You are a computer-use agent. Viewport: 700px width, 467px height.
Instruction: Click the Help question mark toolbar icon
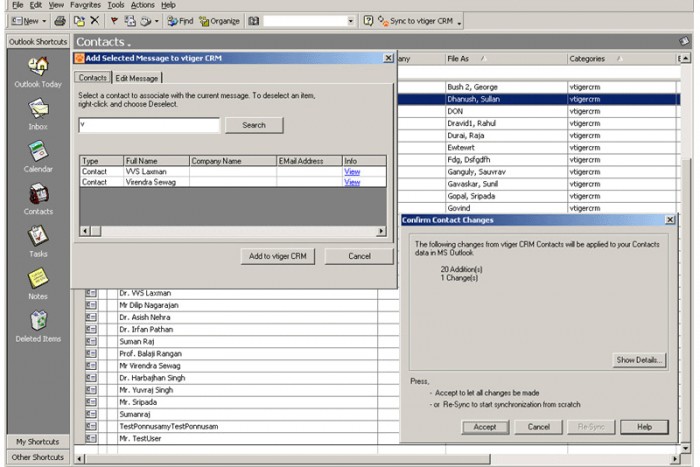[368, 21]
